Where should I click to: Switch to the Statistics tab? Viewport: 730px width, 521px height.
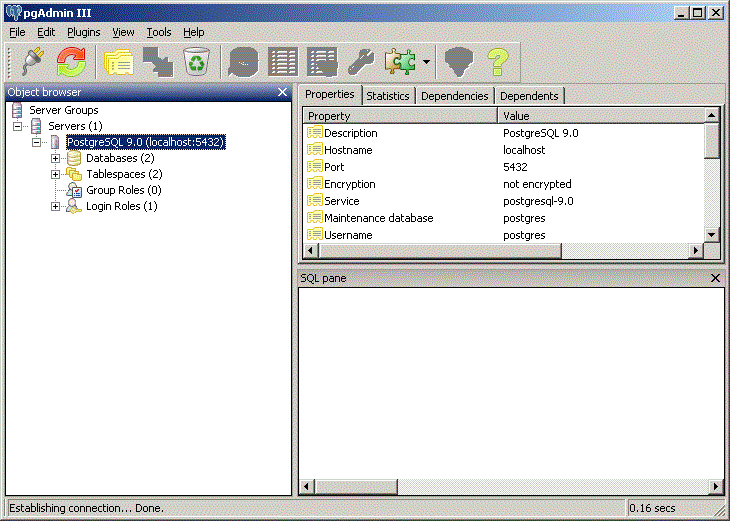(x=388, y=96)
